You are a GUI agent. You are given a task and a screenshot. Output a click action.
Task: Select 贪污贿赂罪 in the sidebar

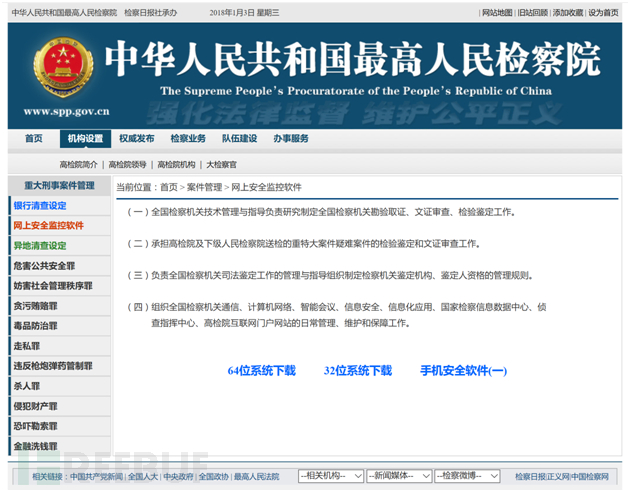[x=35, y=306]
